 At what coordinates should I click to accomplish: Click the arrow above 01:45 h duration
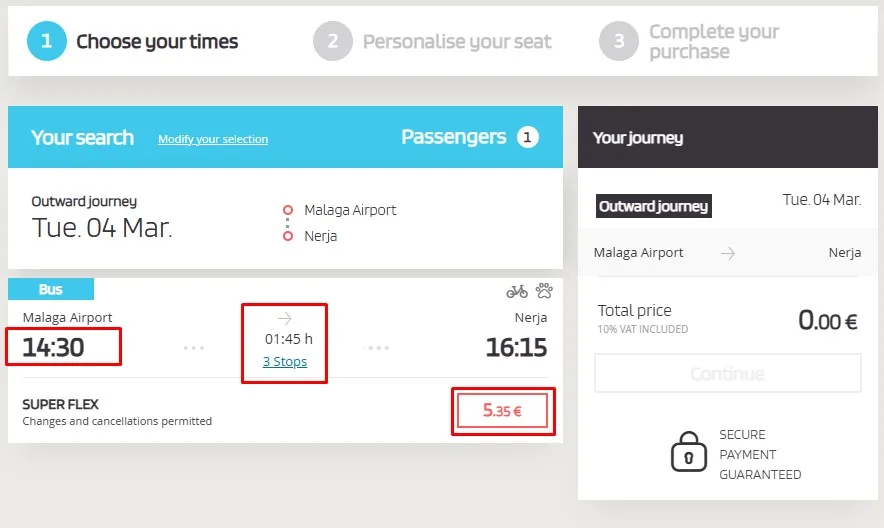285,318
